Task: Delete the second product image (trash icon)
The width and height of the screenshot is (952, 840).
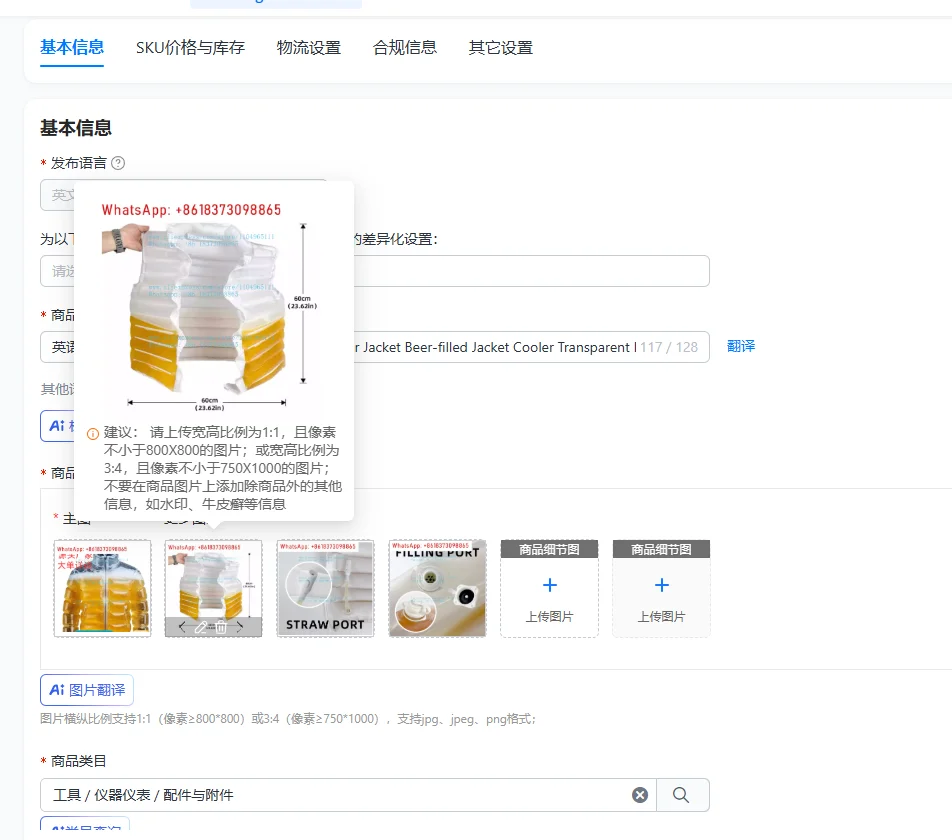Action: [x=221, y=627]
